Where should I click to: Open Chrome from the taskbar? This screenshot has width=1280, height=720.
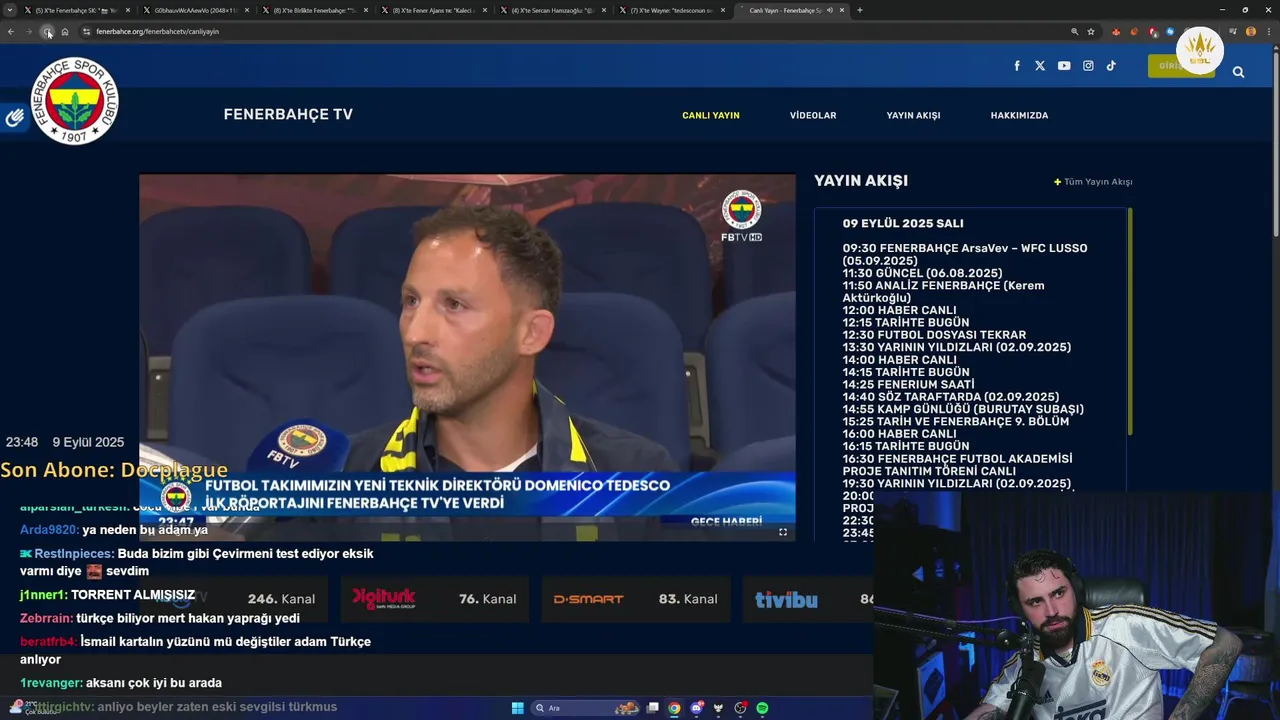[x=675, y=708]
